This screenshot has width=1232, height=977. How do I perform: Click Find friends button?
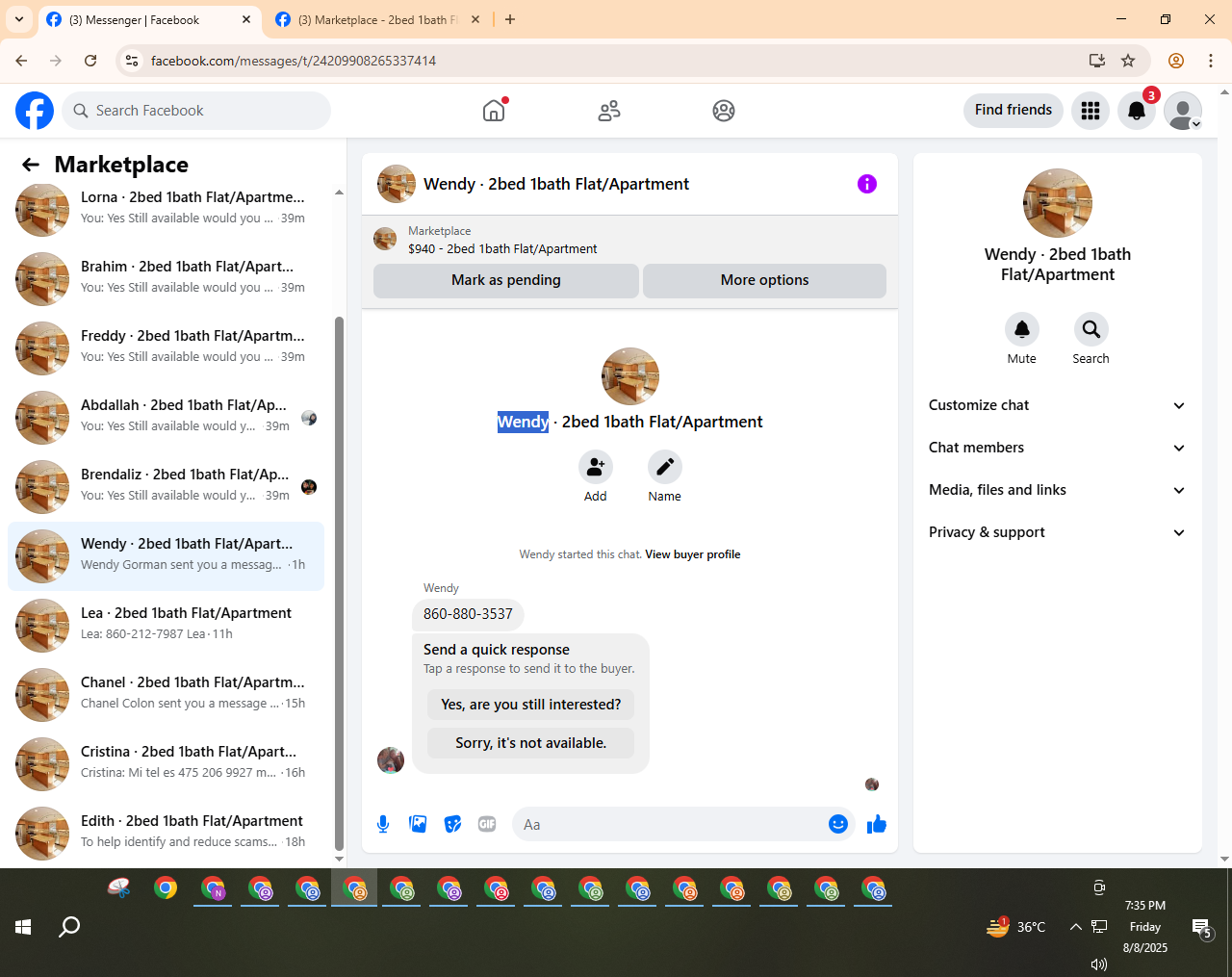pos(1014,110)
